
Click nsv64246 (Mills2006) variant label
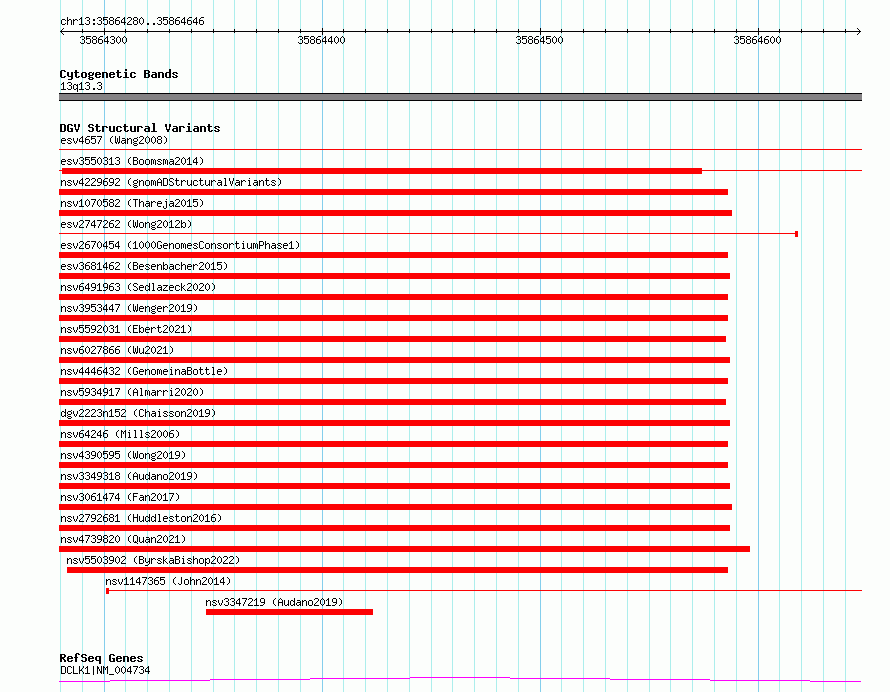point(120,434)
